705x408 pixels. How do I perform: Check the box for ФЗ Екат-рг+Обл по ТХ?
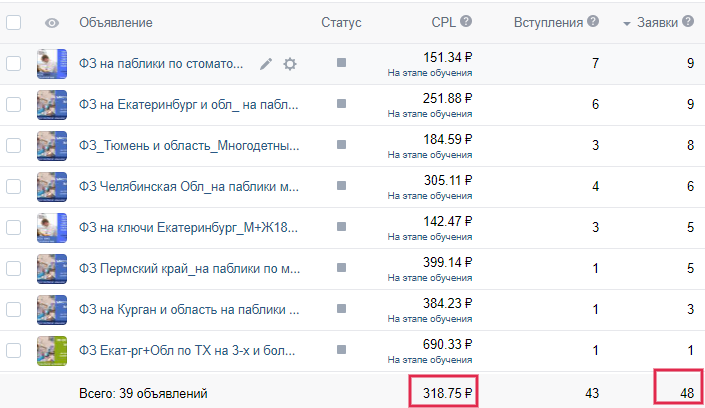tap(13, 350)
